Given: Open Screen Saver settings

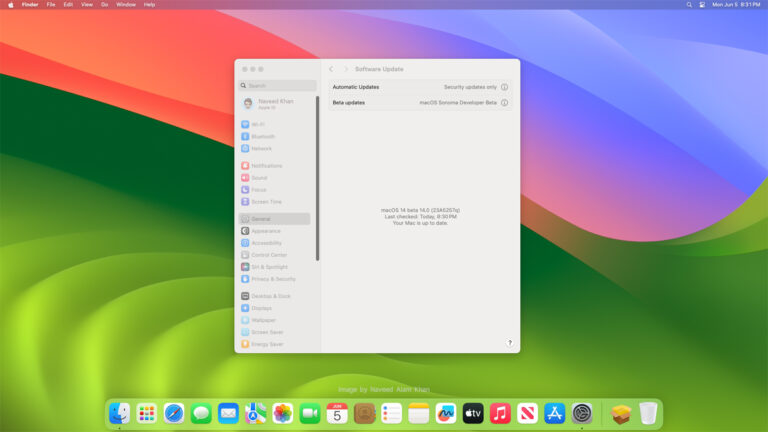Looking at the screenshot, I should click(263, 332).
